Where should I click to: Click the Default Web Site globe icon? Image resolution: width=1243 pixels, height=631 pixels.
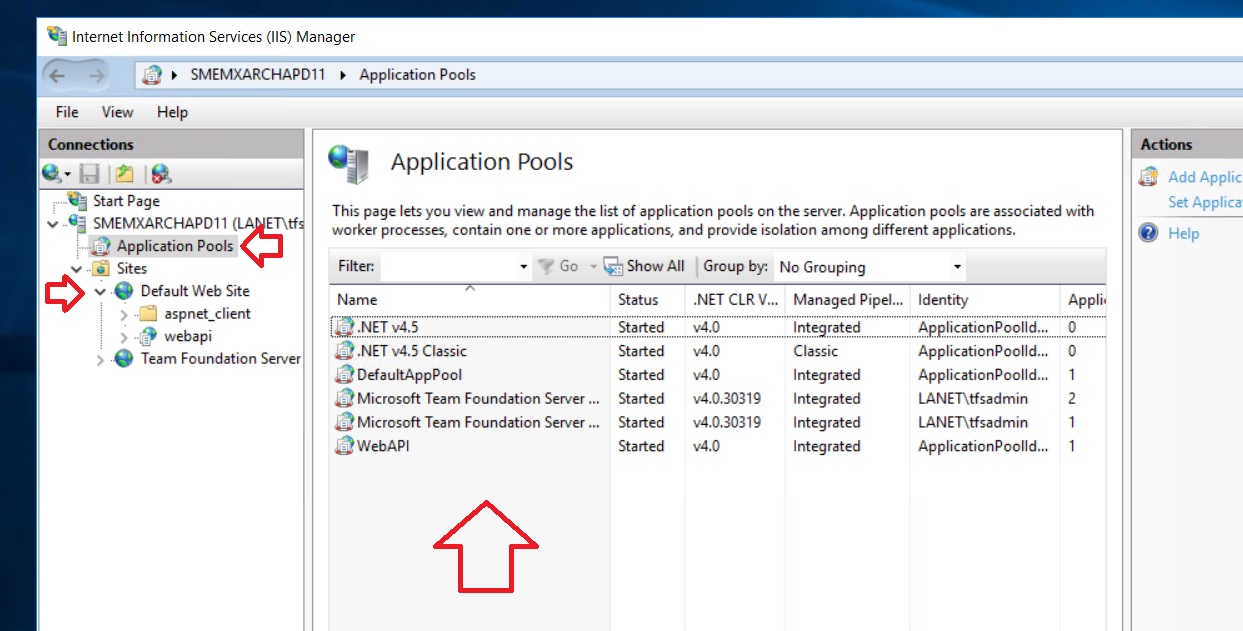[x=124, y=291]
